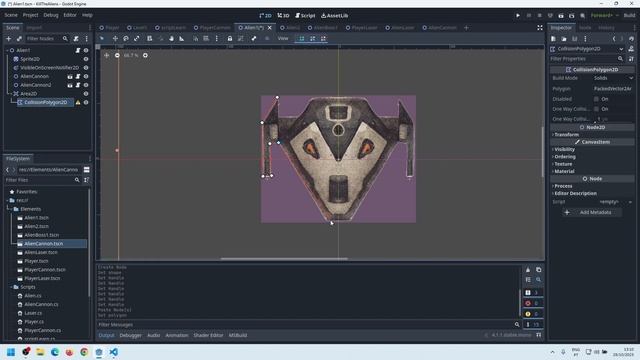Viewport: 640px width, 360px height.
Task: Toggle visibility of CollisionPolygon2D node
Action: 86,102
